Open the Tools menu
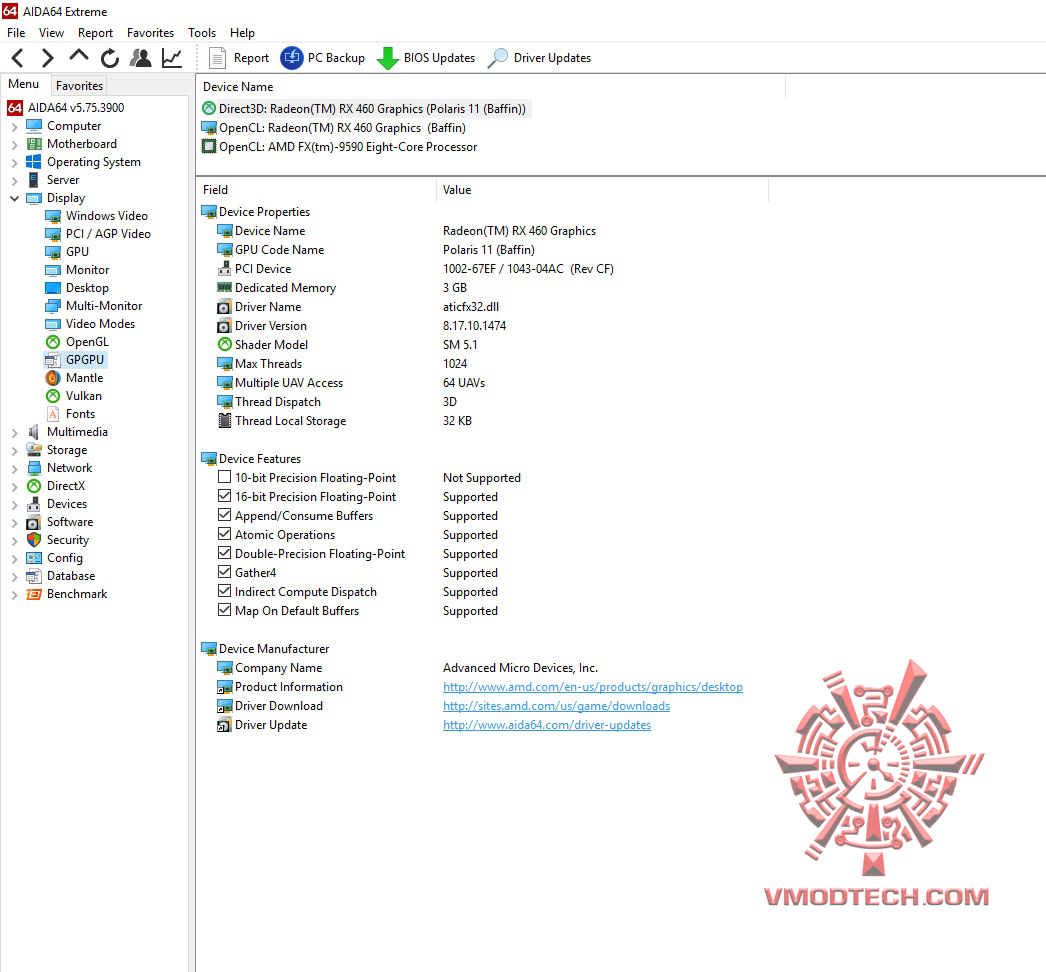 tap(201, 33)
